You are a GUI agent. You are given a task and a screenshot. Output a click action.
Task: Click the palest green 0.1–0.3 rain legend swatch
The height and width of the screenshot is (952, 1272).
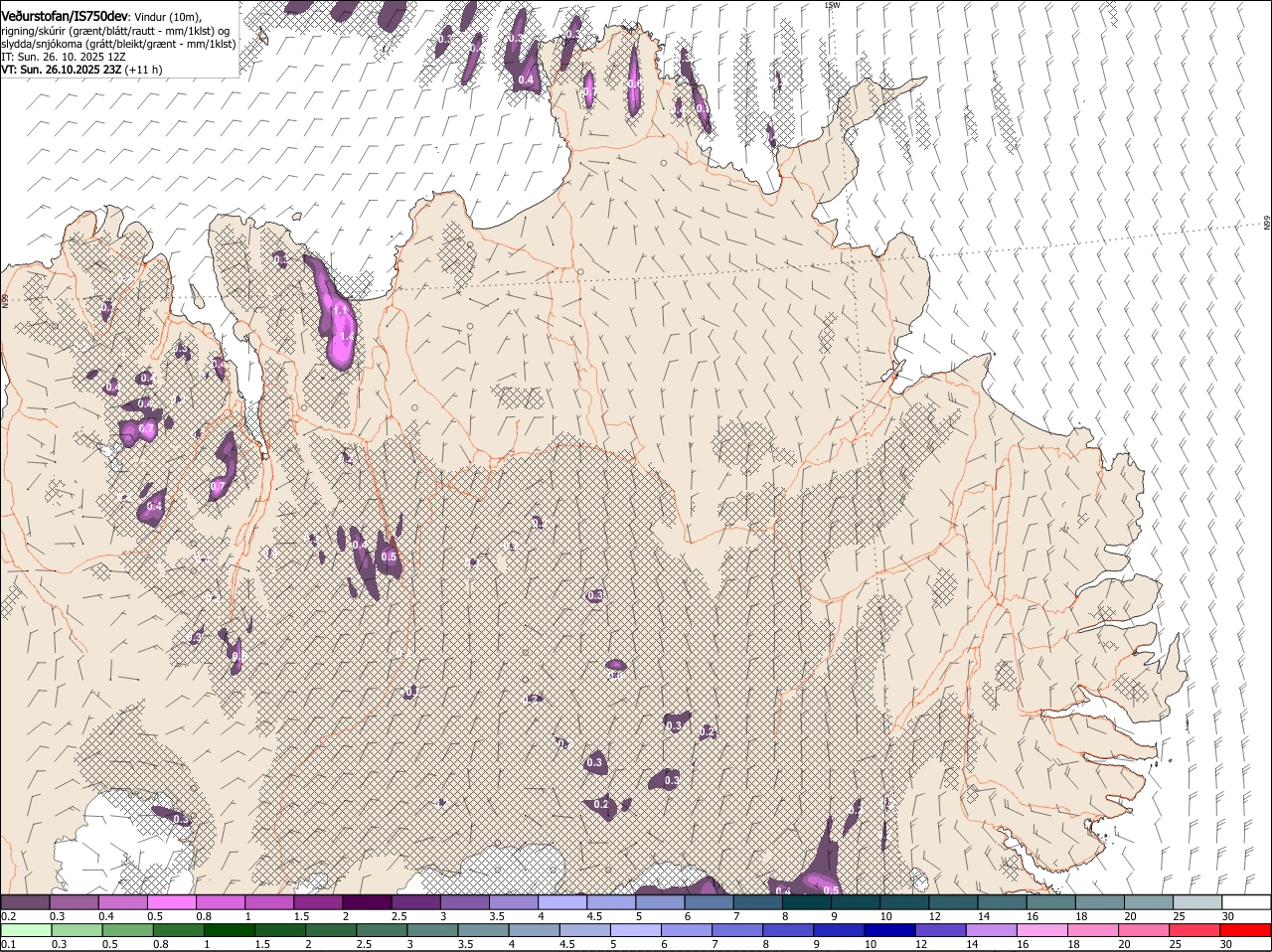(x=26, y=930)
